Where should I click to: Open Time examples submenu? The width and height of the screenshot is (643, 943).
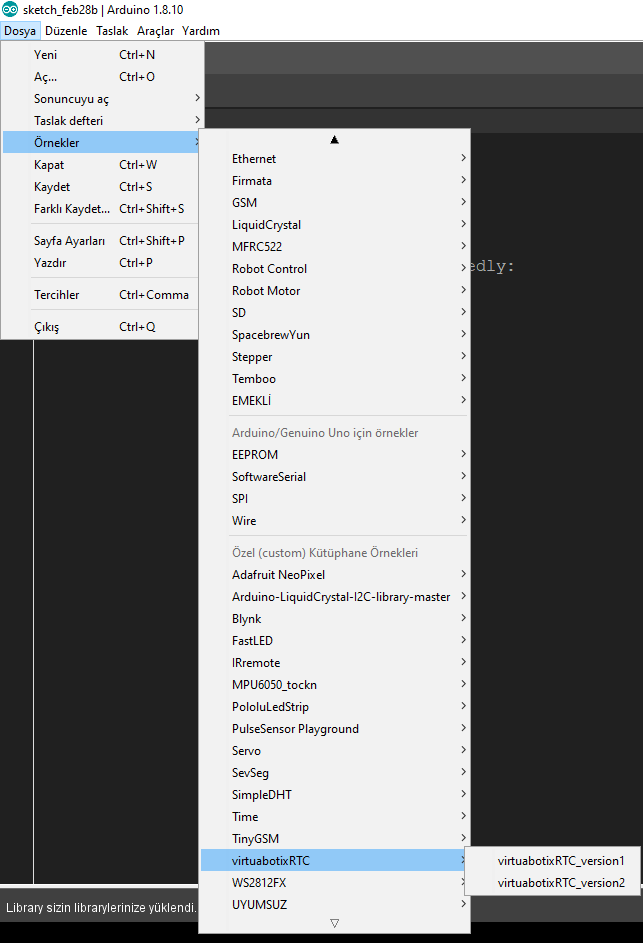coord(334,817)
